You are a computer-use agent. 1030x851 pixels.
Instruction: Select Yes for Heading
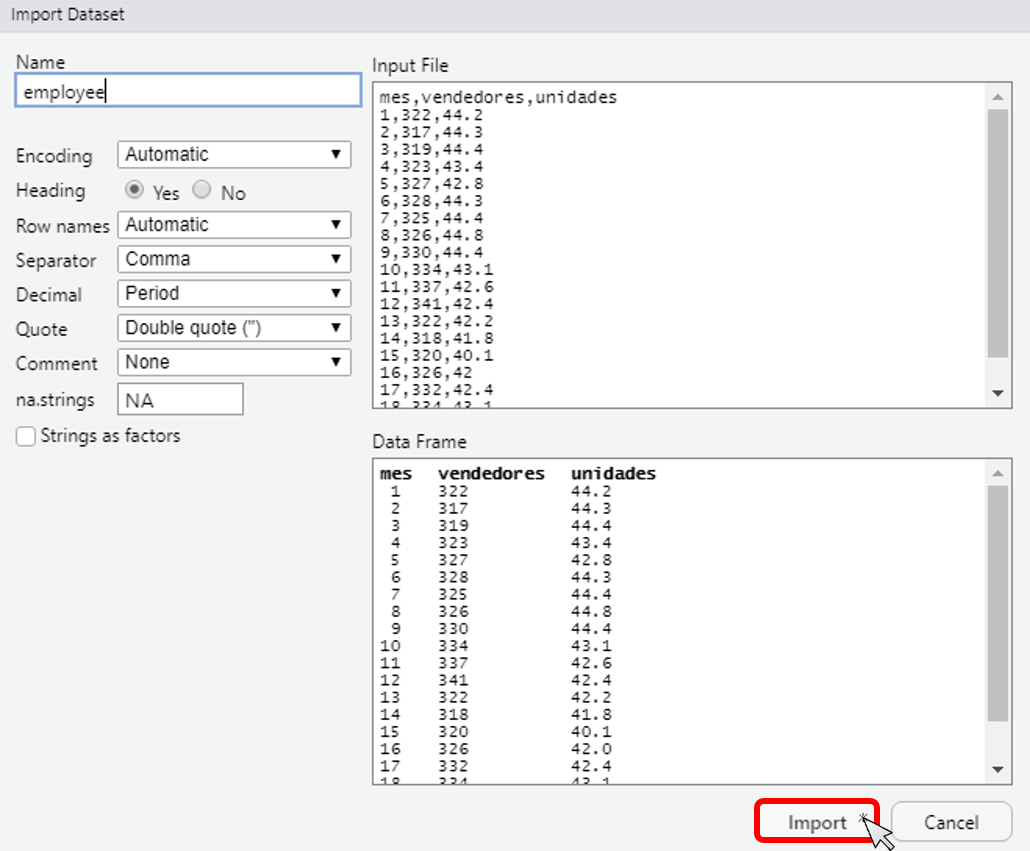click(x=135, y=190)
